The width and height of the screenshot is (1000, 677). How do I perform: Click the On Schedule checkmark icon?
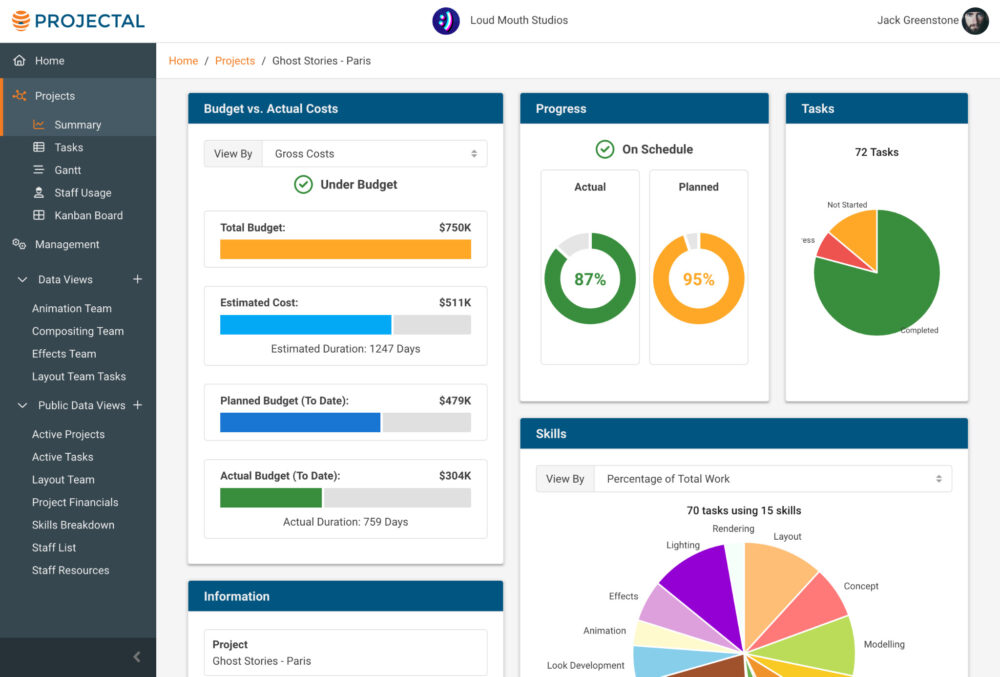pos(605,149)
